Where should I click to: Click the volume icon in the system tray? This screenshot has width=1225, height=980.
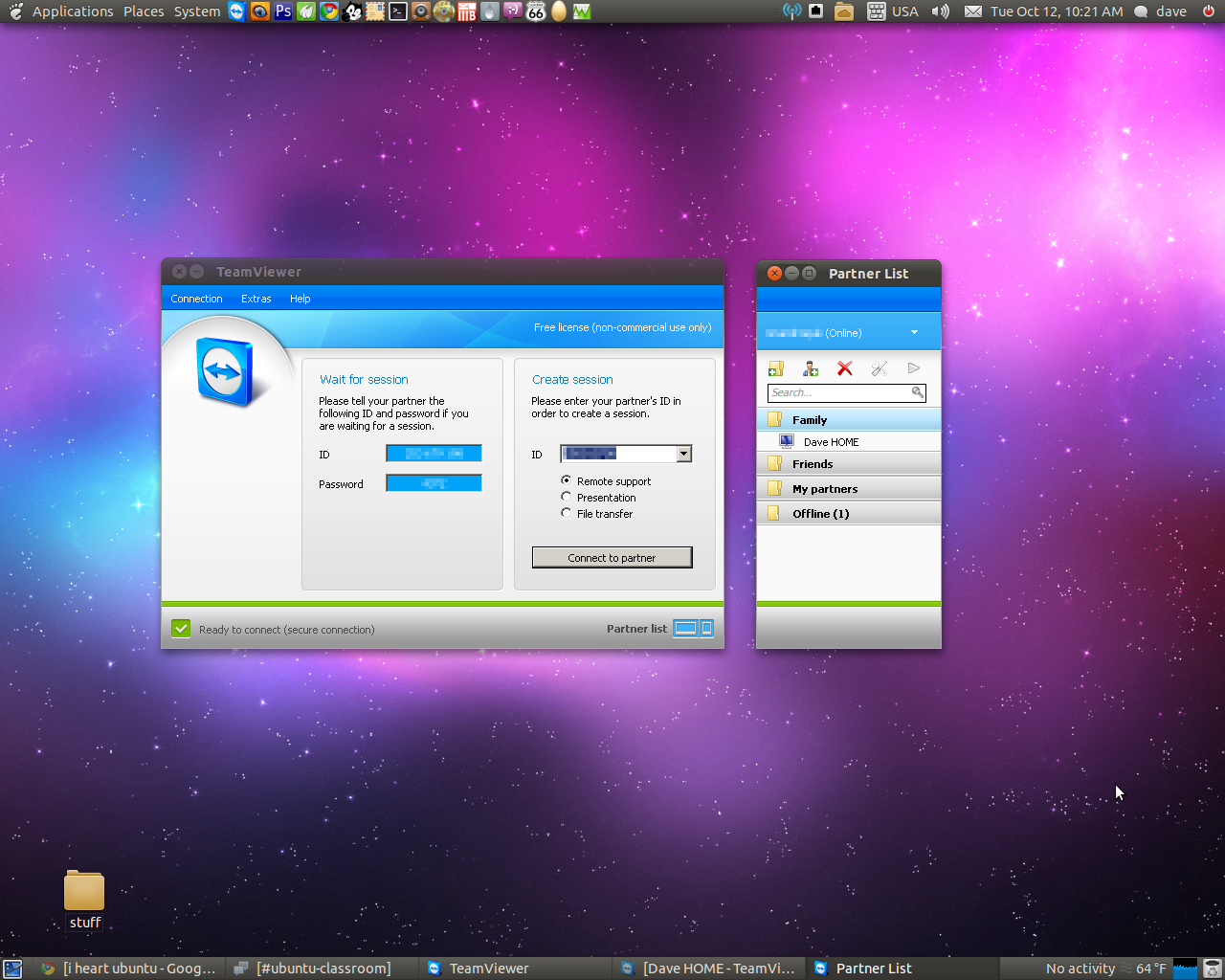[x=941, y=11]
